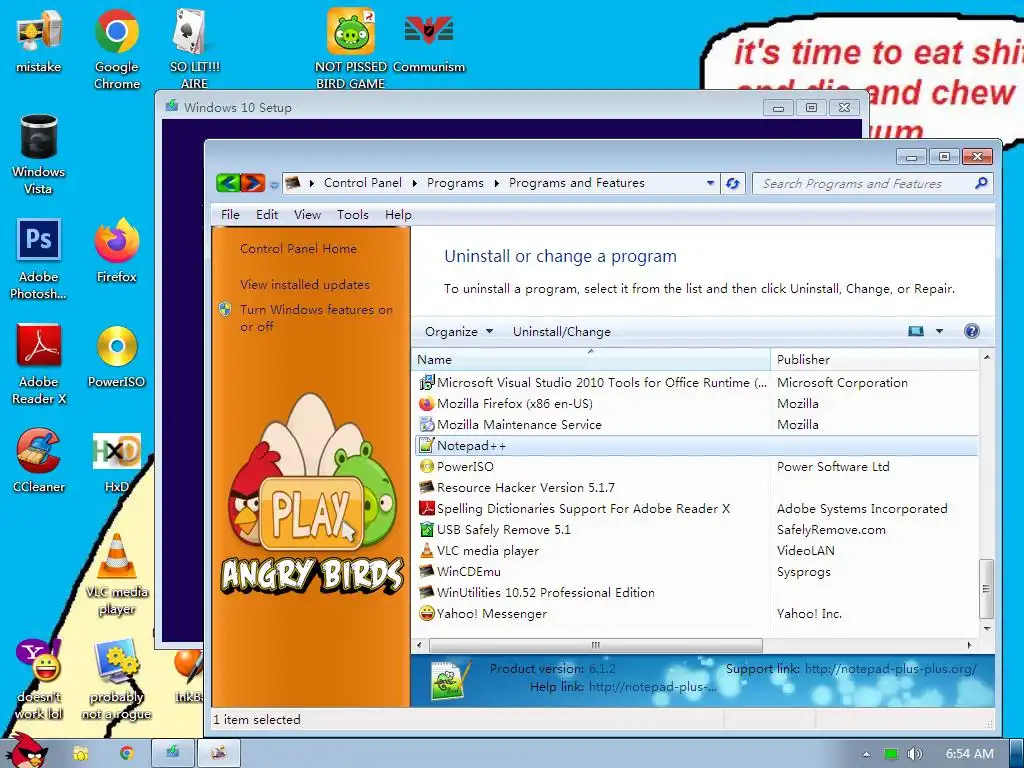The width and height of the screenshot is (1024, 768).
Task: Select Resource Hacker Version 5.1.7
Action: coord(696,487)
